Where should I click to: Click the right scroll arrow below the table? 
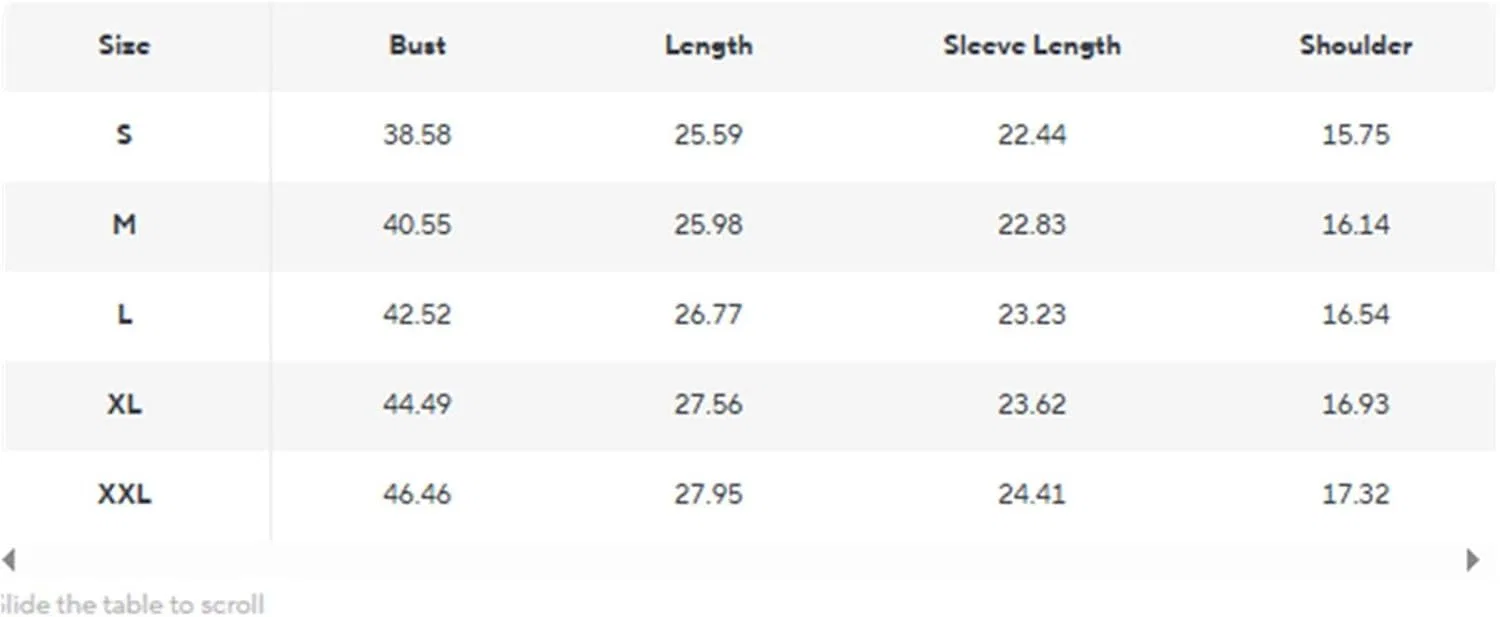click(x=1472, y=559)
